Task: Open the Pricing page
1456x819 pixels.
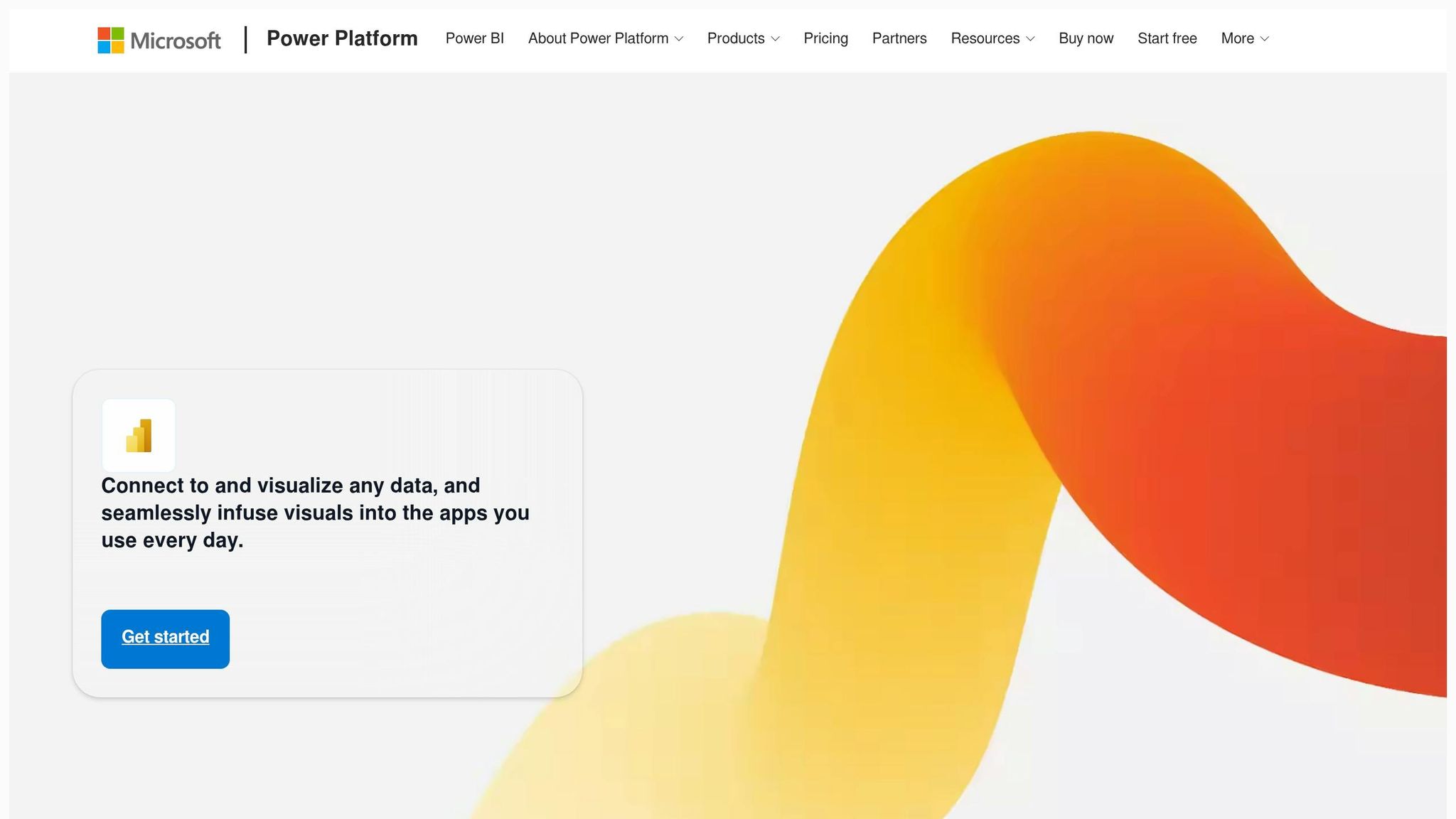Action: (826, 38)
